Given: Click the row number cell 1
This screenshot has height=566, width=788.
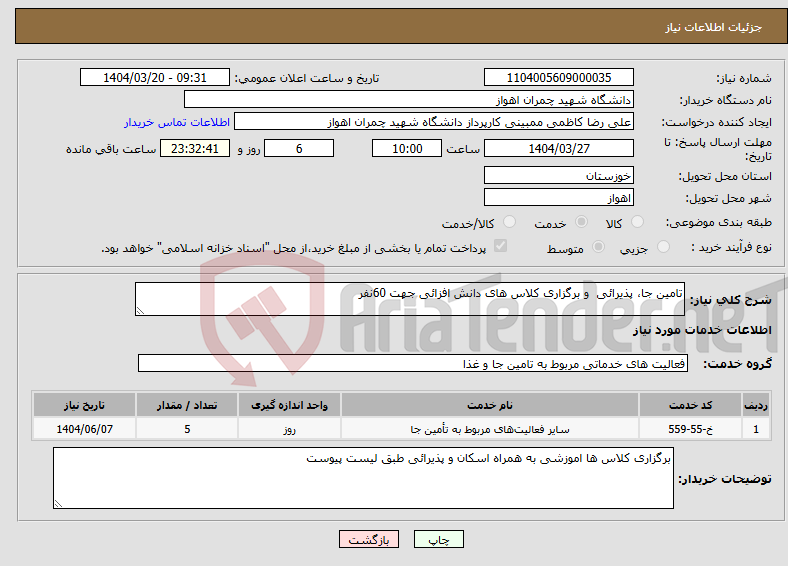Looking at the screenshot, I should [x=756, y=429].
